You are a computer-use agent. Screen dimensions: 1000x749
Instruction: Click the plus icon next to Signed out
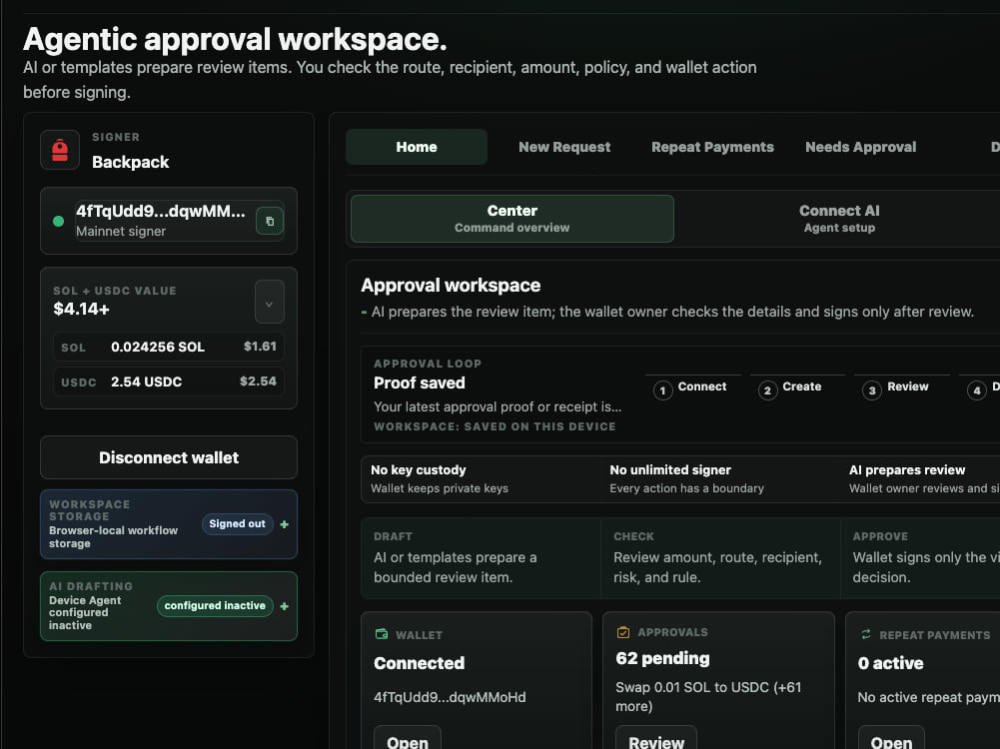pyautogui.click(x=284, y=524)
